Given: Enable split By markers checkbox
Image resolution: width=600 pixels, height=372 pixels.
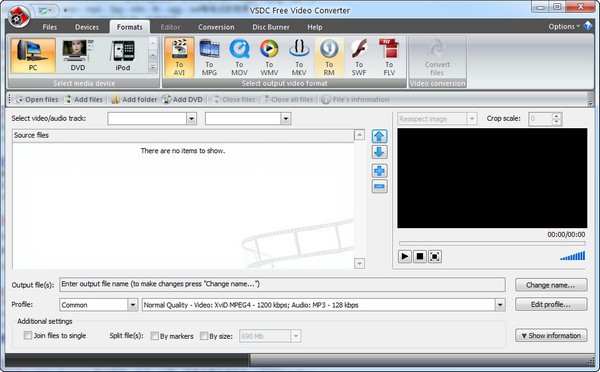Looking at the screenshot, I should (x=154, y=336).
